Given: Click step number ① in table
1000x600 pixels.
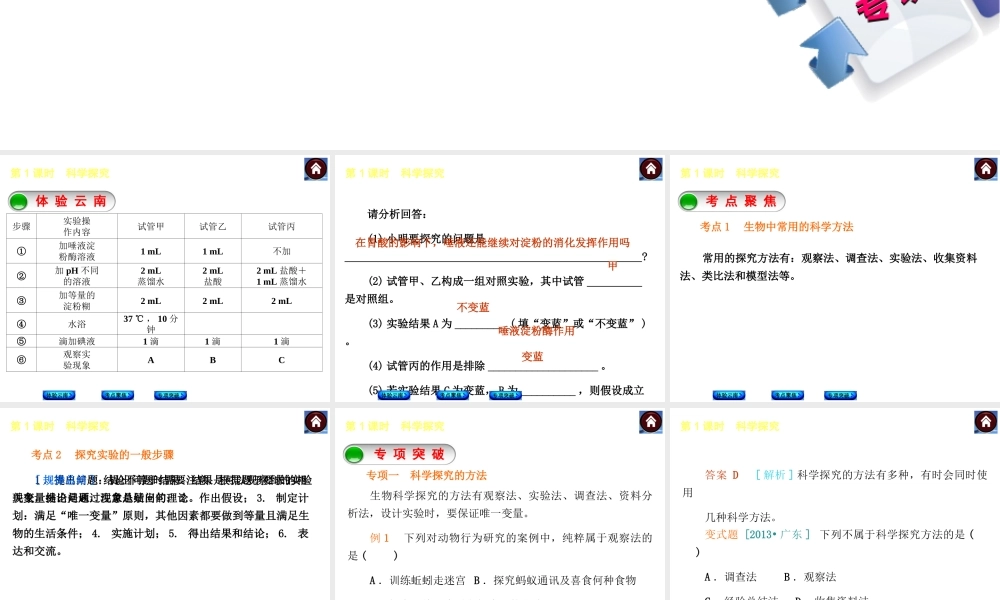Looking at the screenshot, I should coord(22,251).
